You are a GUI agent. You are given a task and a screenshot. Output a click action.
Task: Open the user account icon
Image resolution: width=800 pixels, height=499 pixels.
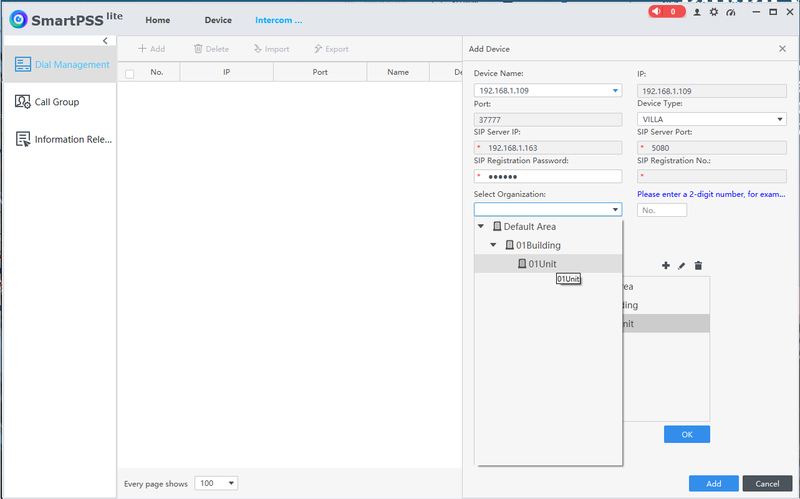point(697,12)
